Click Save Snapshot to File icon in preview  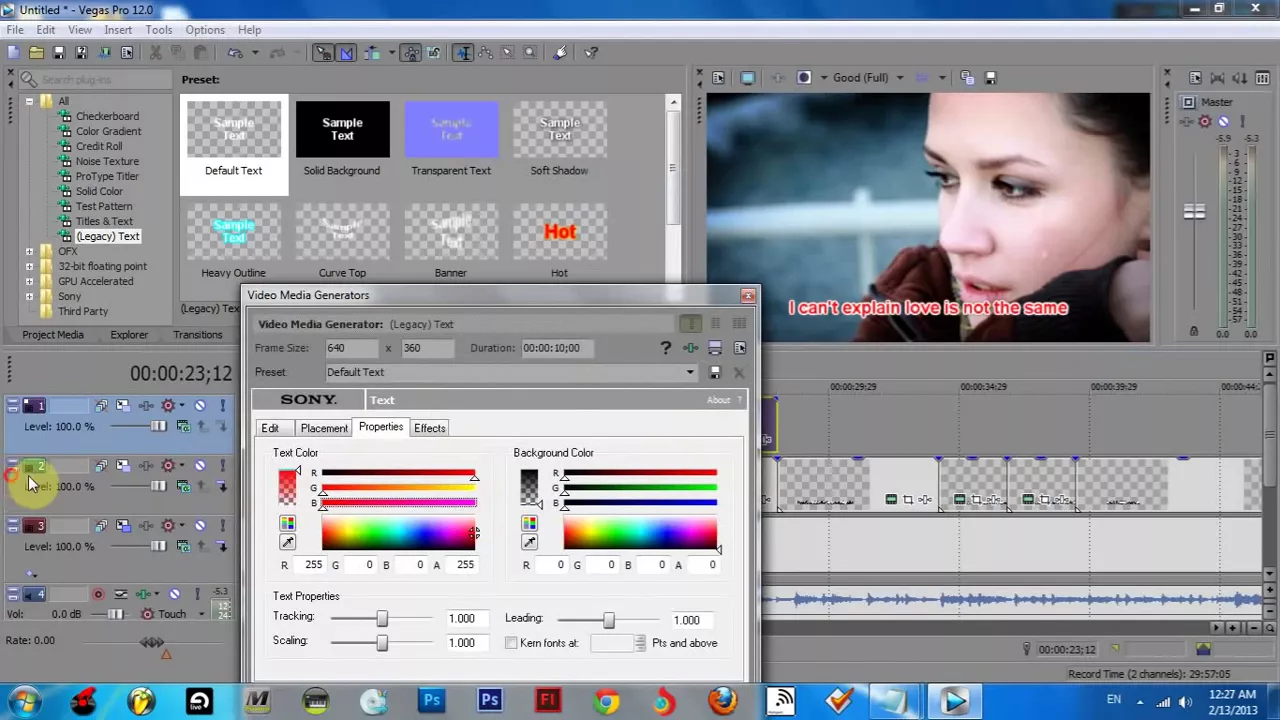(x=991, y=78)
